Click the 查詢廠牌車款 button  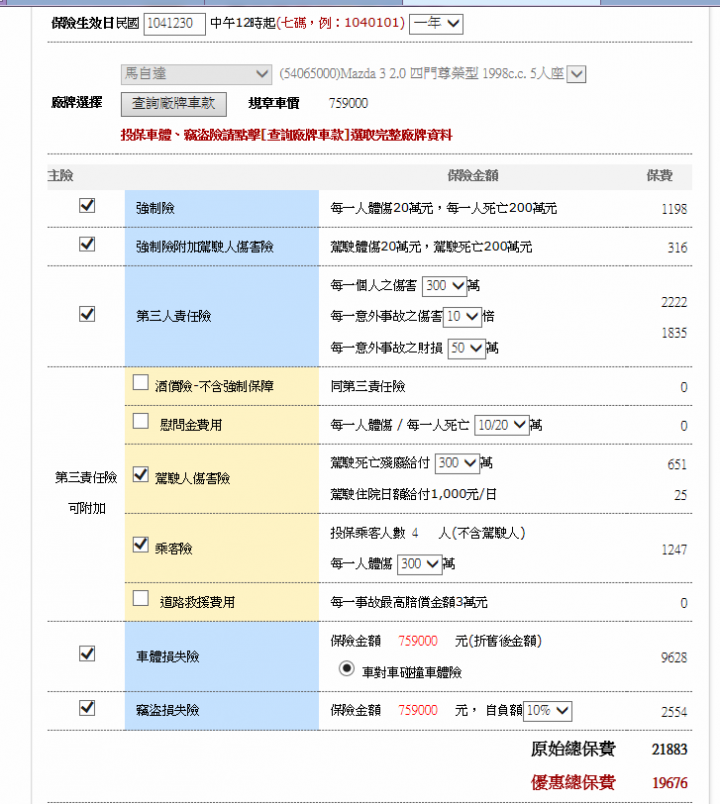pyautogui.click(x=174, y=104)
